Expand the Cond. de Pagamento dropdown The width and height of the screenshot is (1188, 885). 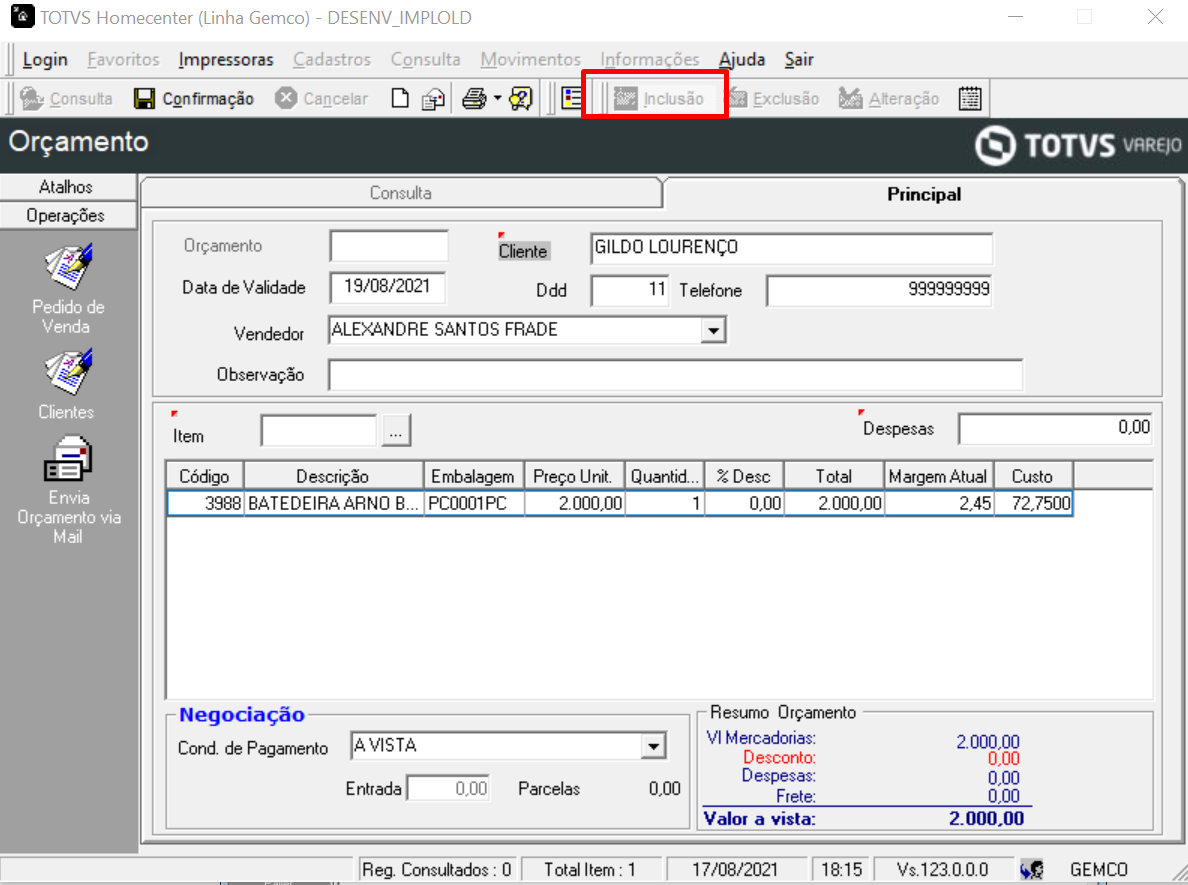click(652, 746)
